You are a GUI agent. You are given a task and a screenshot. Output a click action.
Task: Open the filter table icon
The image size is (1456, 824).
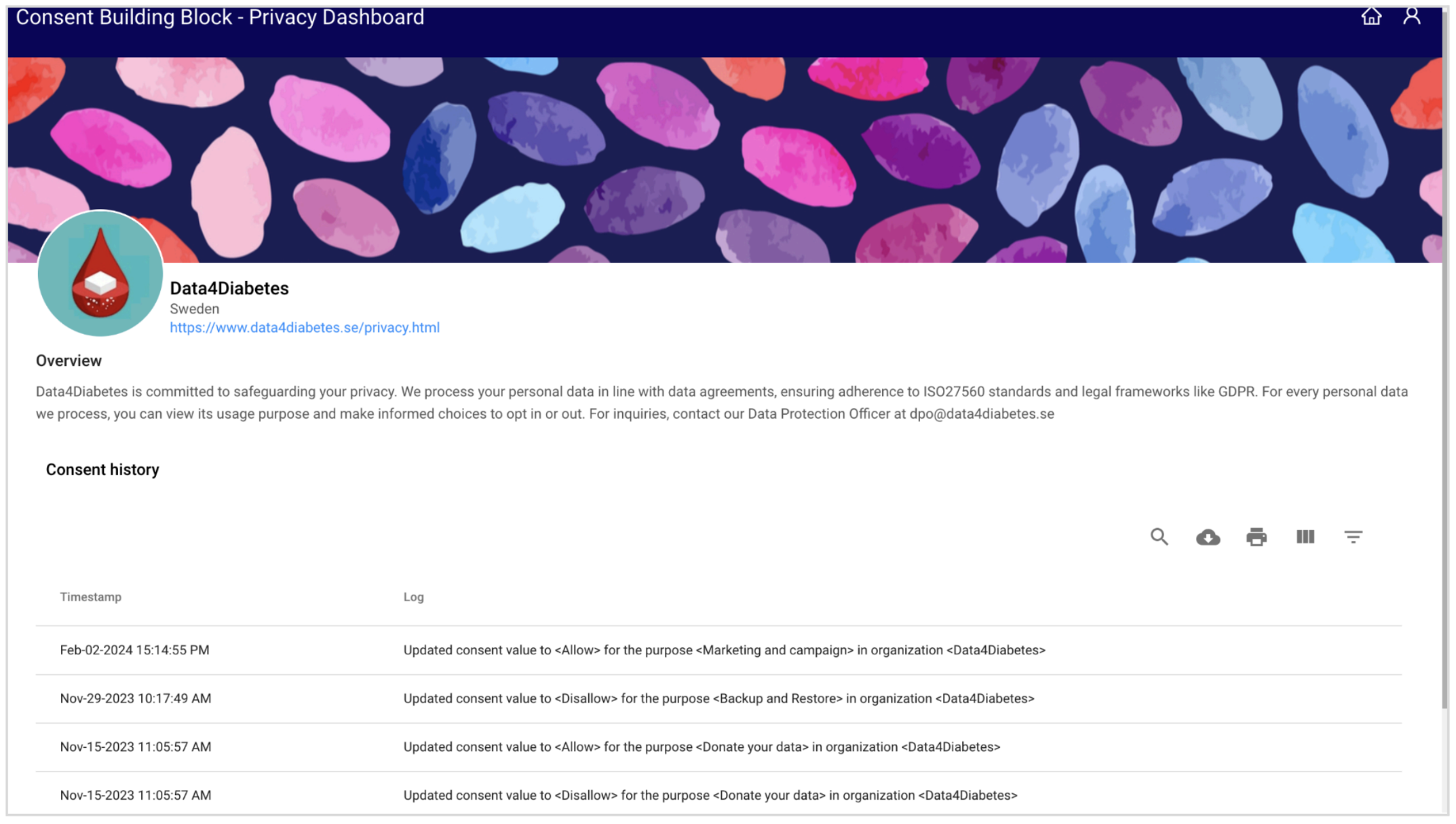[x=1353, y=537]
